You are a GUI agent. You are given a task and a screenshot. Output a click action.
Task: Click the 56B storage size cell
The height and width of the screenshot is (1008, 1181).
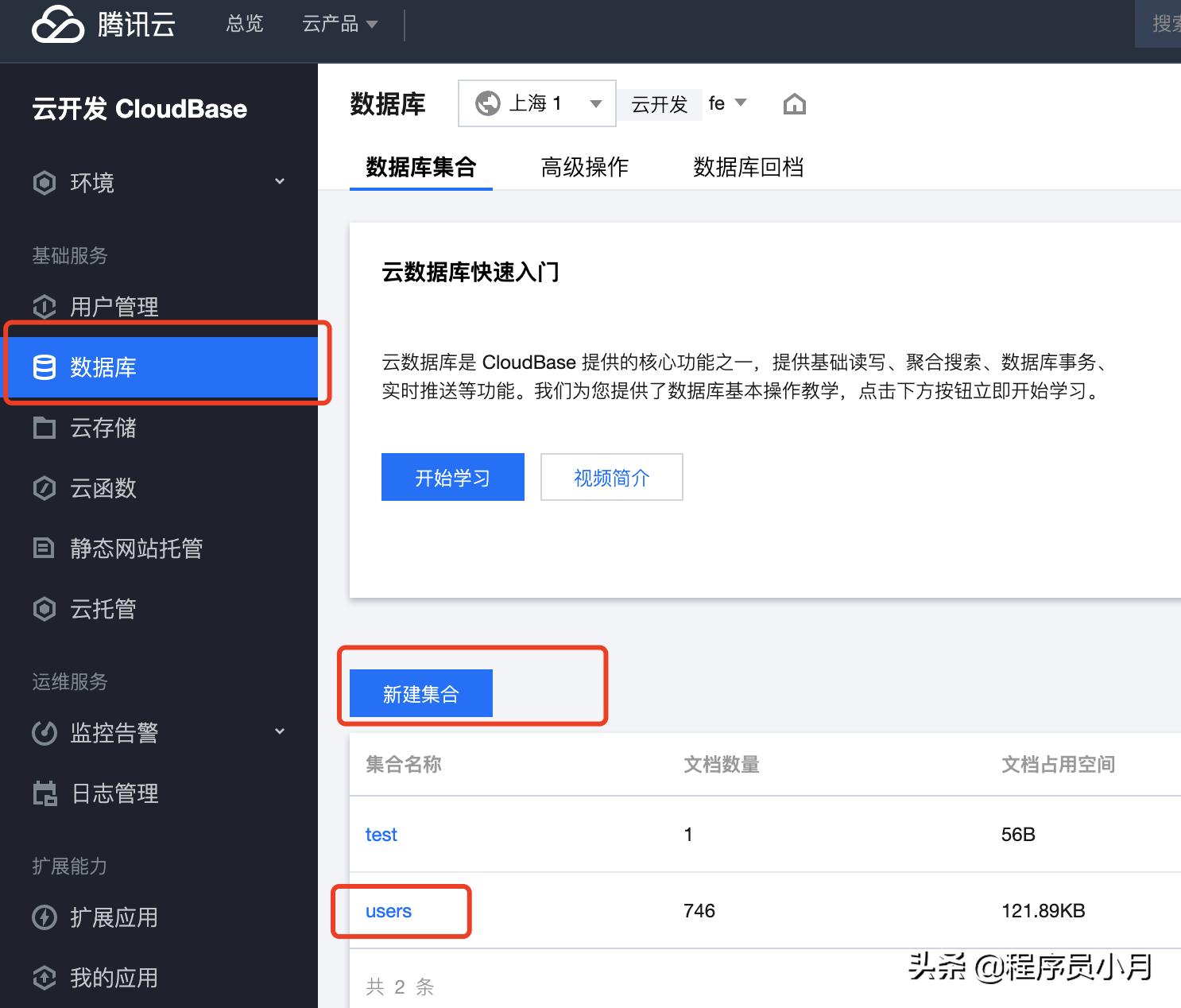click(x=1019, y=835)
